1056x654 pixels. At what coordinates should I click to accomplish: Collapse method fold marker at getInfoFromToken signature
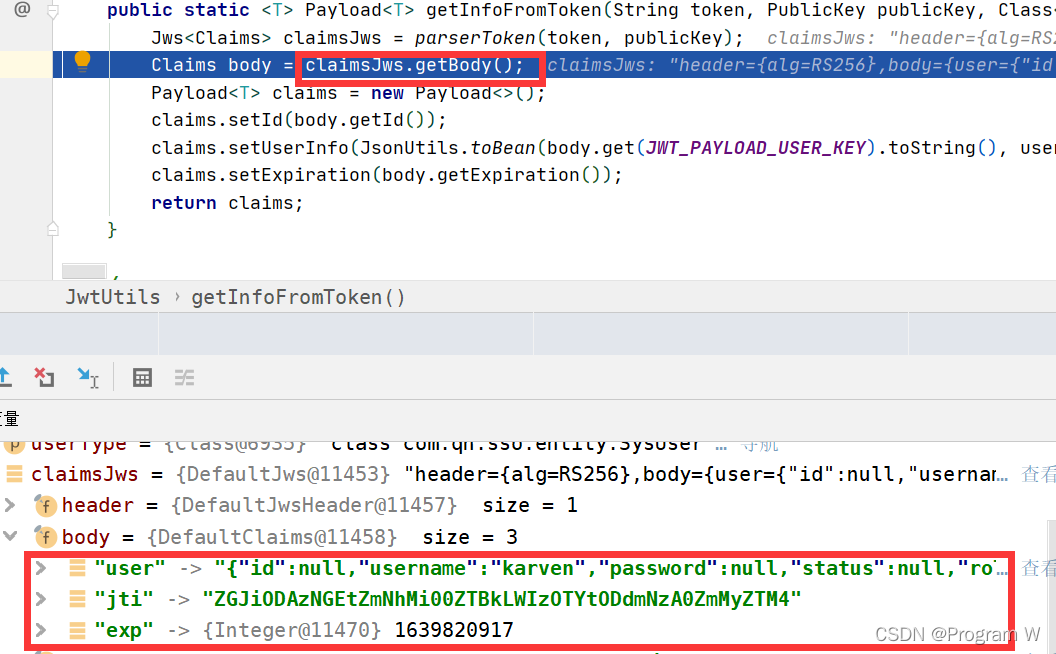[x=53, y=10]
